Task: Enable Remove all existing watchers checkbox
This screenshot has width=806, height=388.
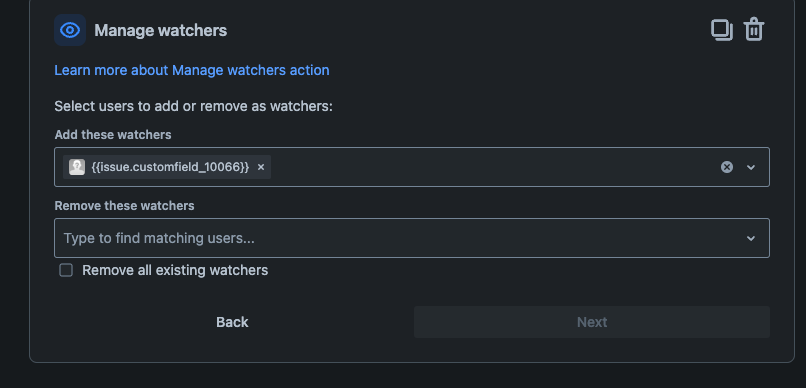Action: [x=66, y=270]
